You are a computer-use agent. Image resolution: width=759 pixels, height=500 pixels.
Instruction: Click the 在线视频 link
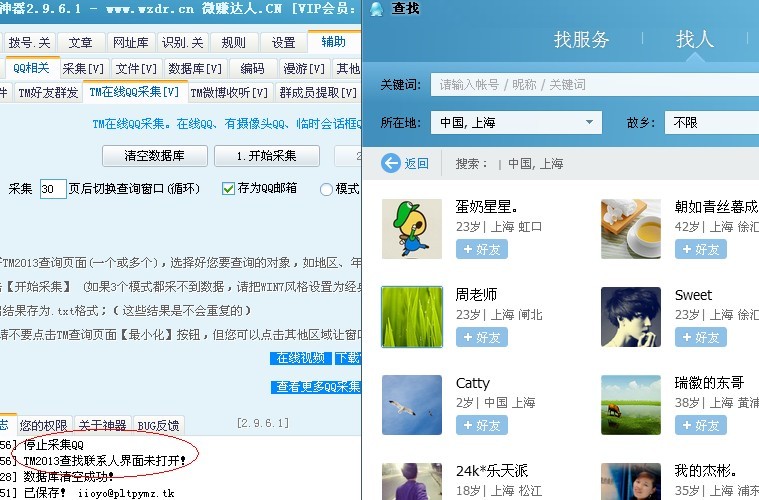300,358
